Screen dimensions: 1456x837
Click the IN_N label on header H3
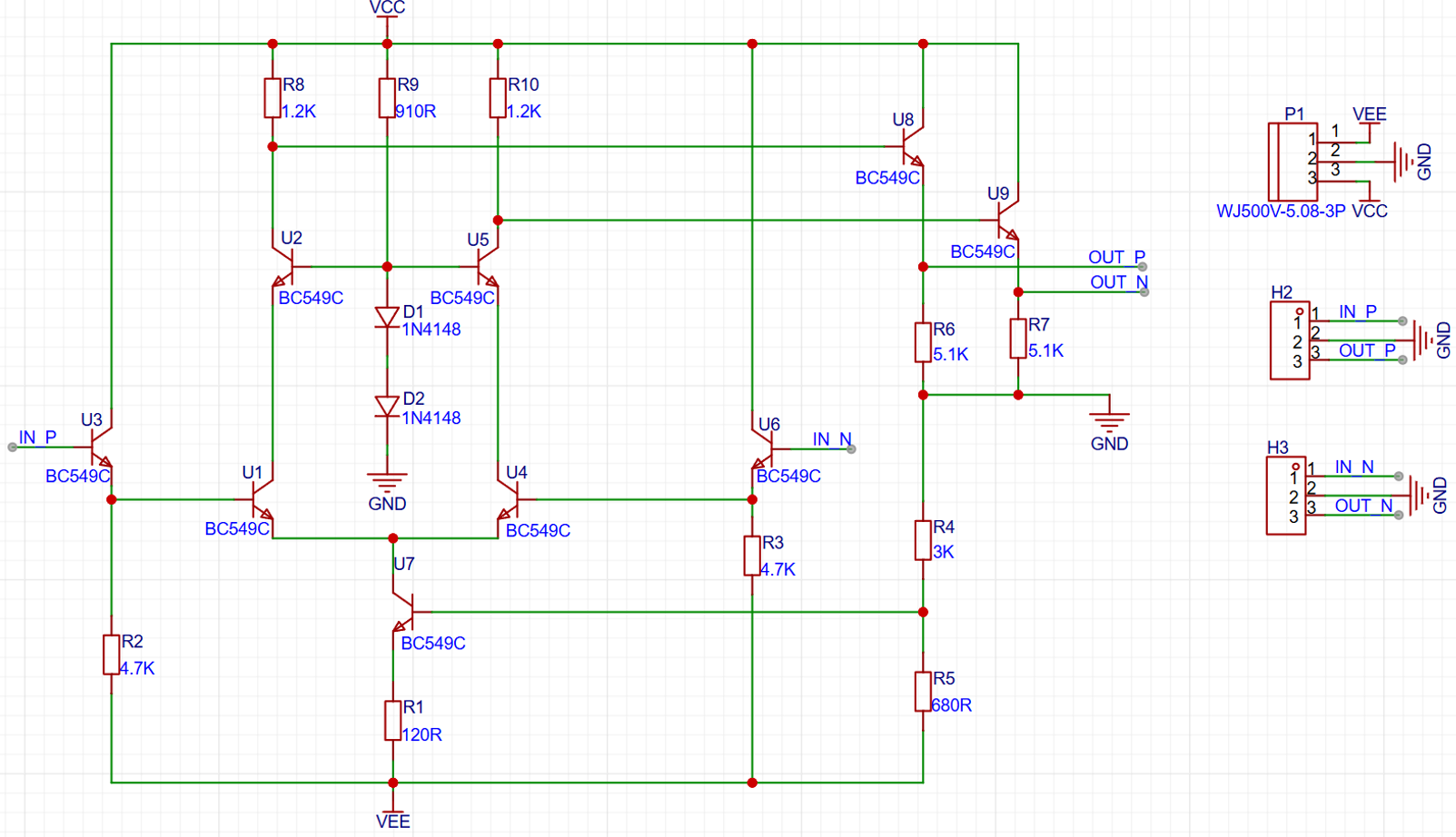(1354, 468)
